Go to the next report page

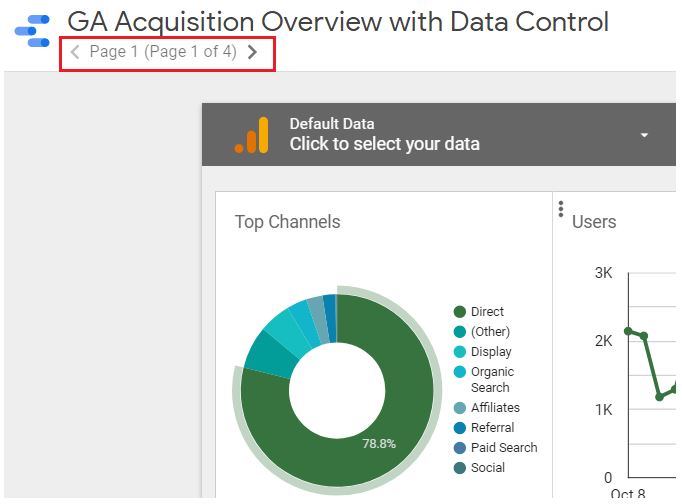coord(252,52)
